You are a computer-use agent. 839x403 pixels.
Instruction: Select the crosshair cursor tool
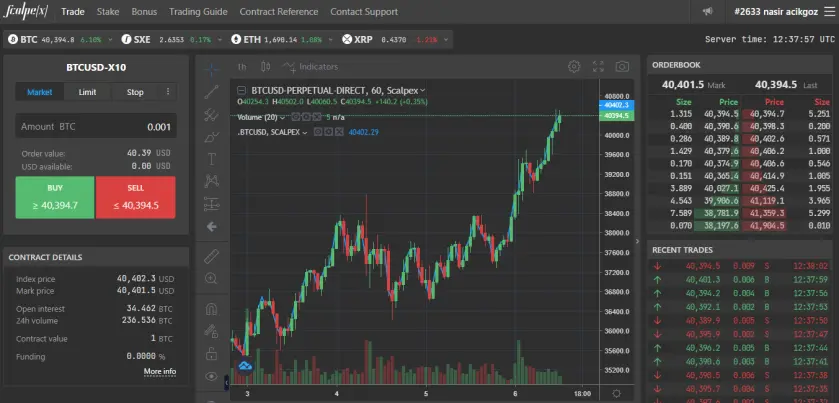point(212,69)
